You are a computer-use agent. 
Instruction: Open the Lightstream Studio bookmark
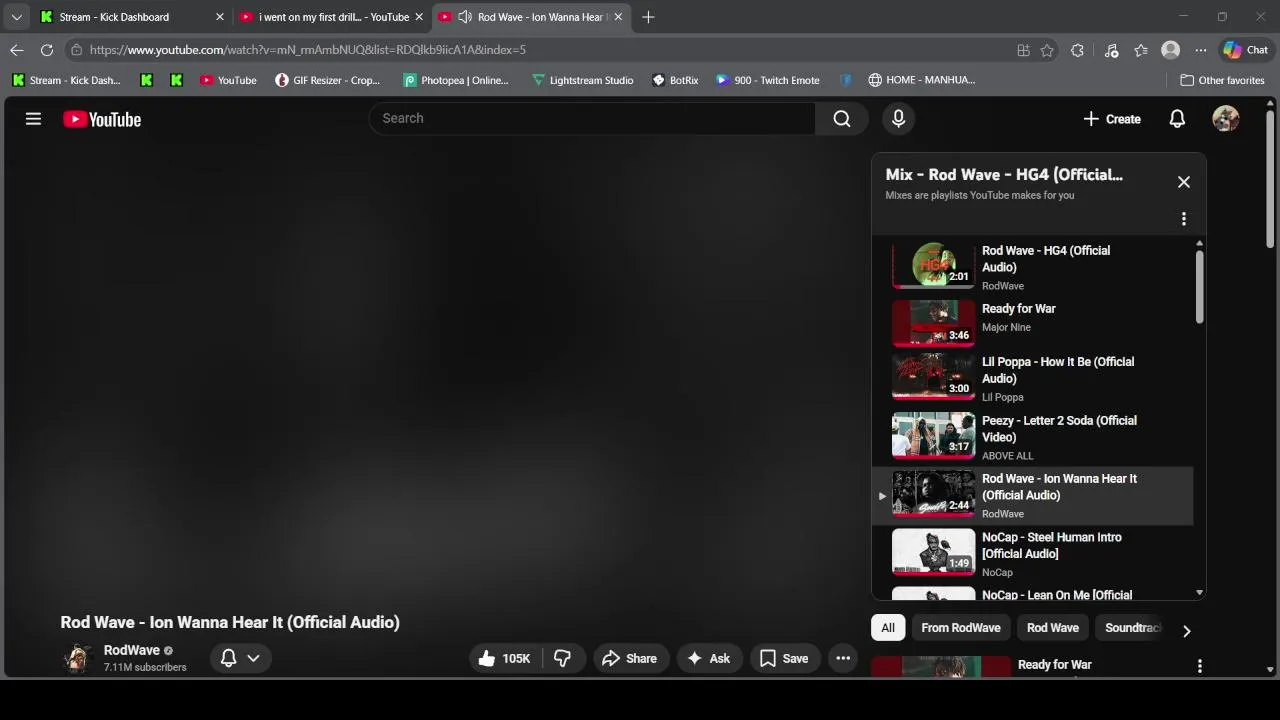pyautogui.click(x=582, y=80)
